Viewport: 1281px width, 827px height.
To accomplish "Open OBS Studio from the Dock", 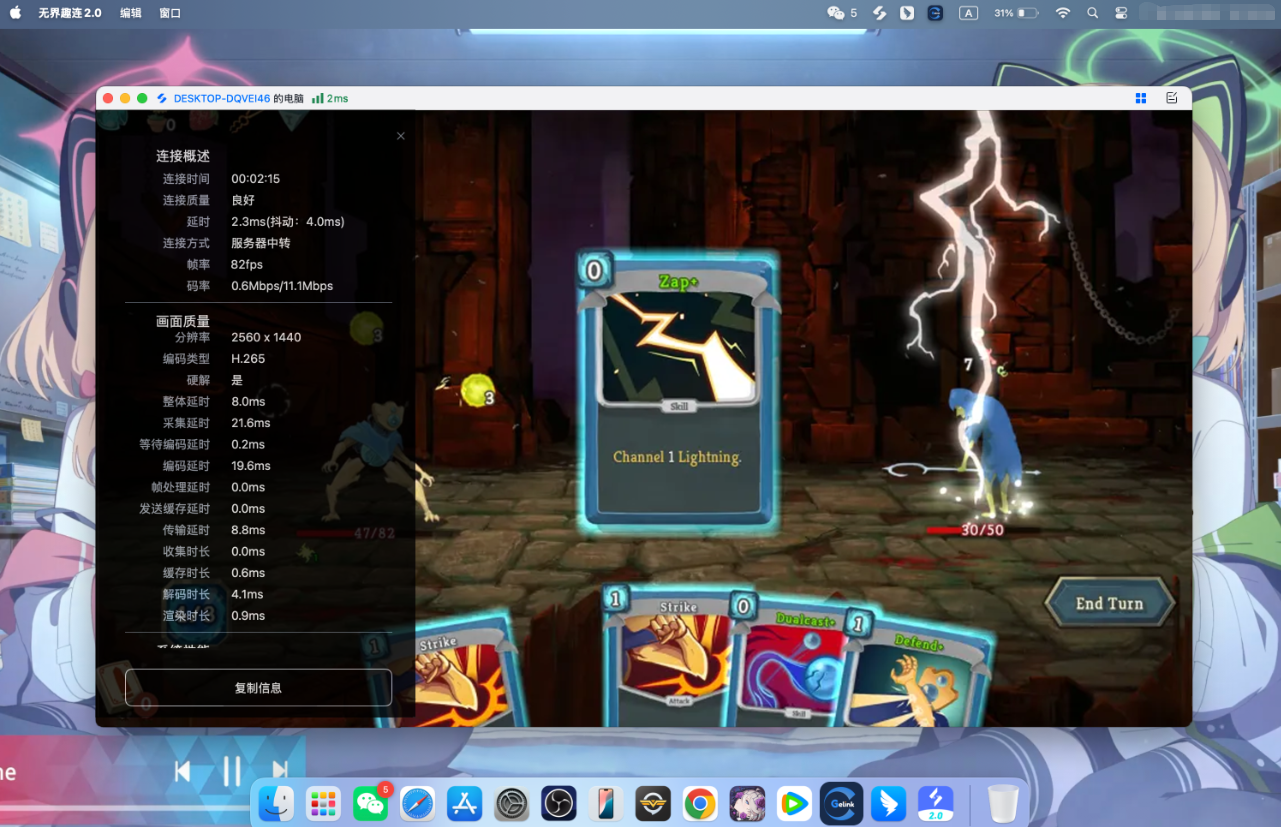I will click(x=558, y=803).
